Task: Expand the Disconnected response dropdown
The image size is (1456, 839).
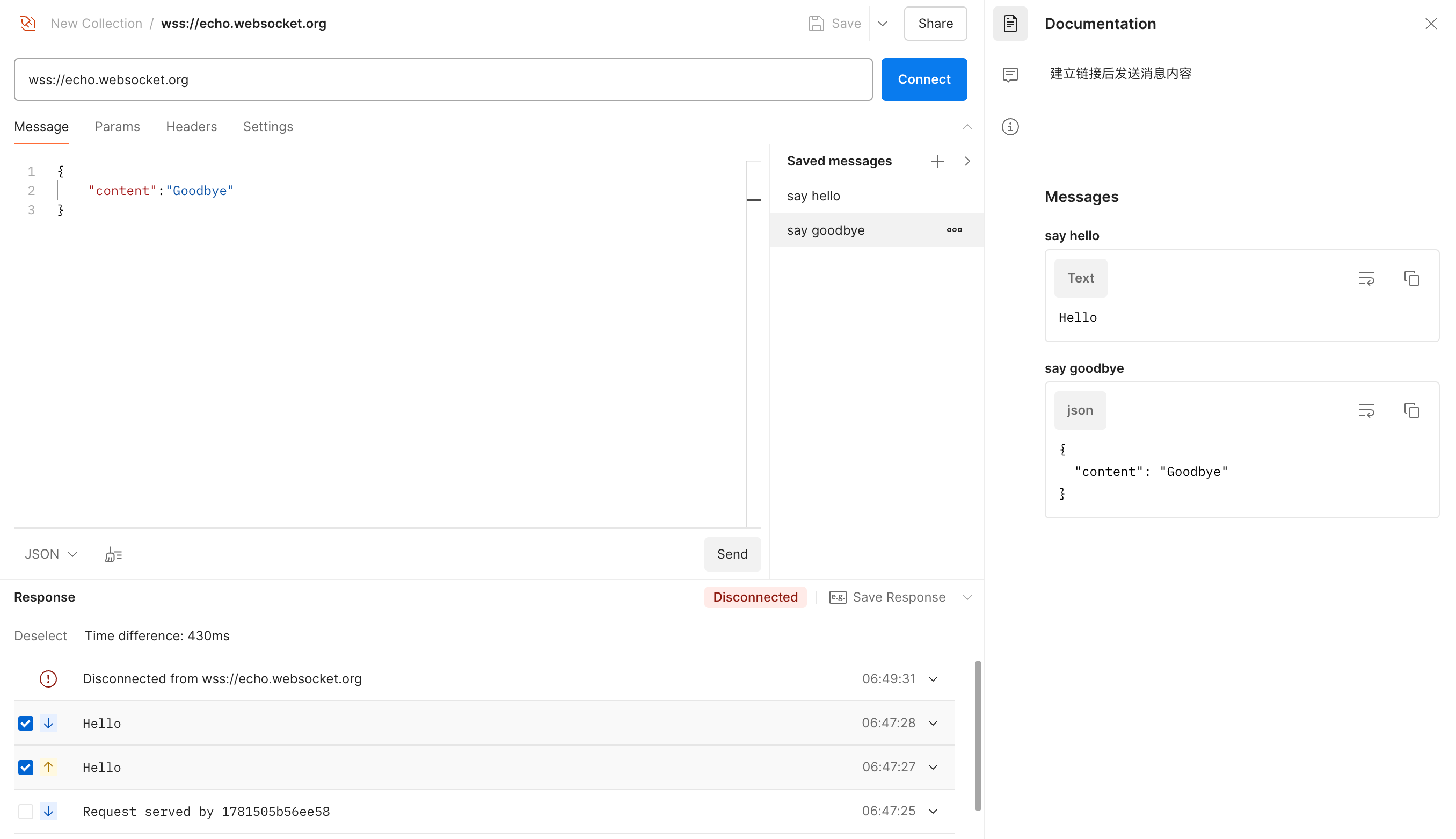Action: tap(931, 679)
